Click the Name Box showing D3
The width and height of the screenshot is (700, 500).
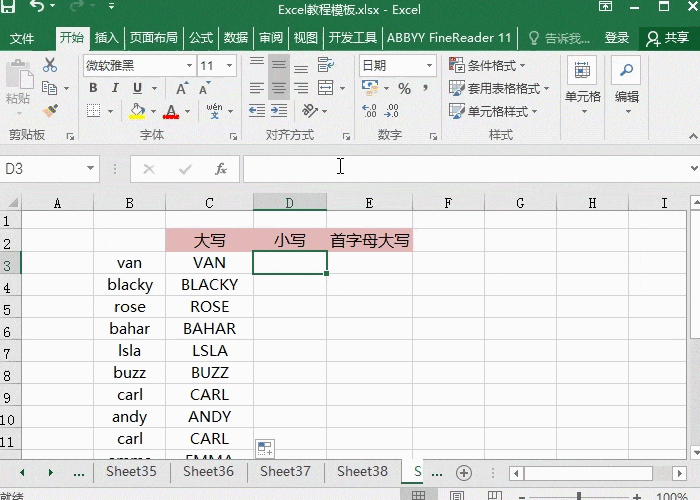(x=42, y=169)
